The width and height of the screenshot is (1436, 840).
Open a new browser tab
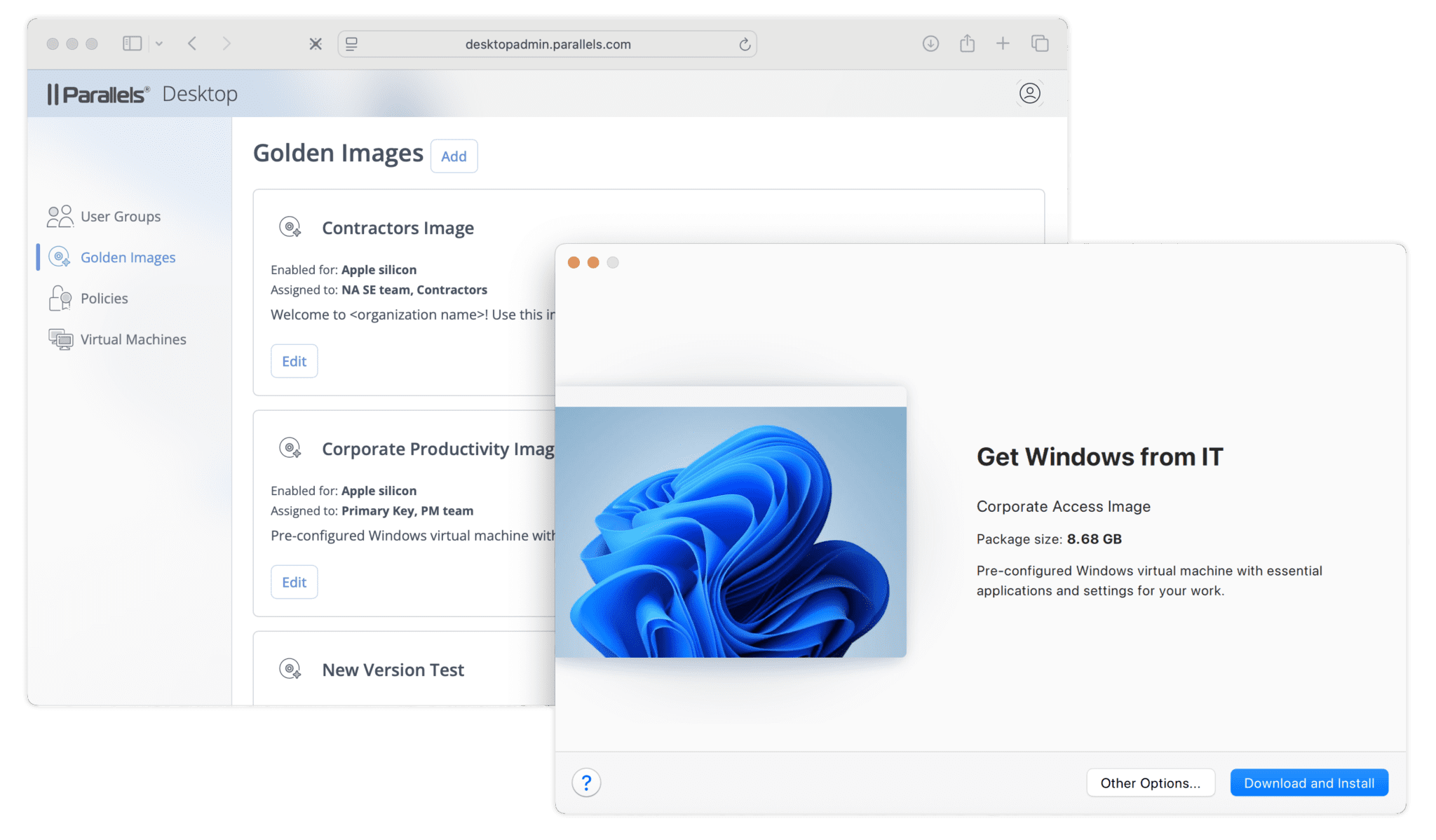(1003, 43)
